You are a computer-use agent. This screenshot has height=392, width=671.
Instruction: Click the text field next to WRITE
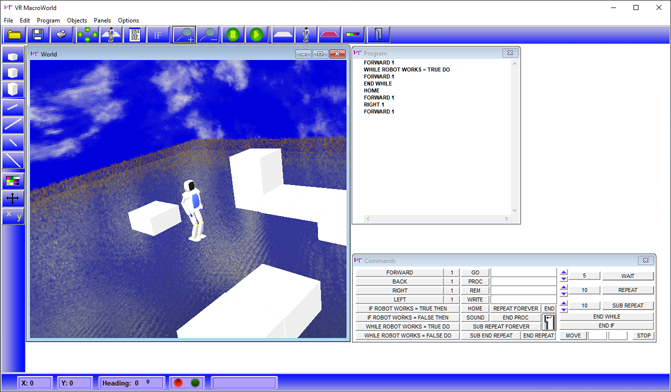click(x=523, y=300)
